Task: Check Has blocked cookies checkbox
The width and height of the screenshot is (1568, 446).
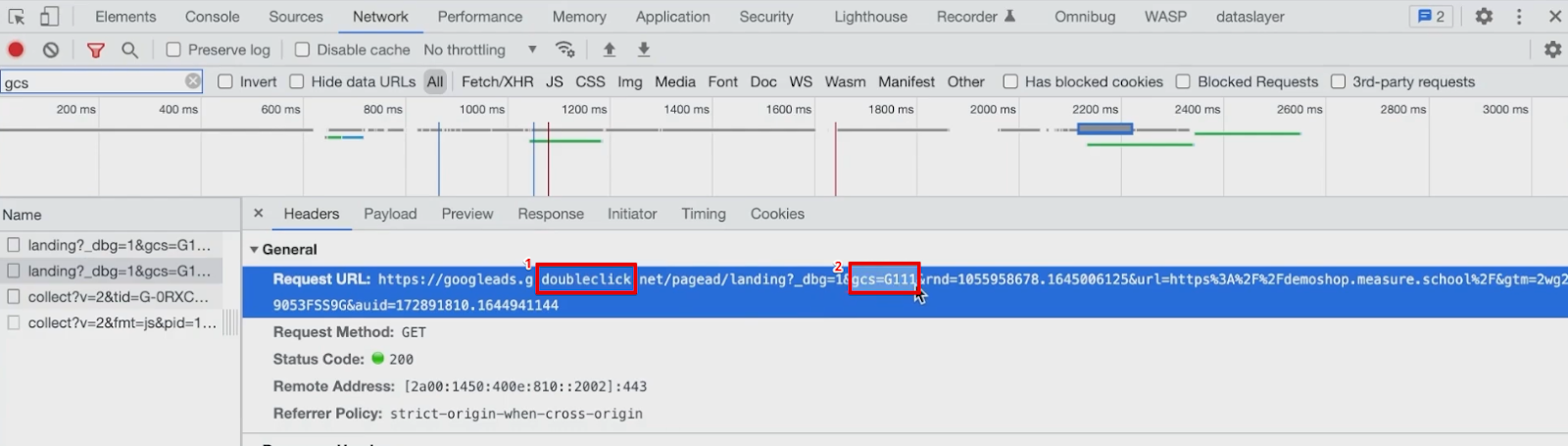Action: coord(1010,81)
